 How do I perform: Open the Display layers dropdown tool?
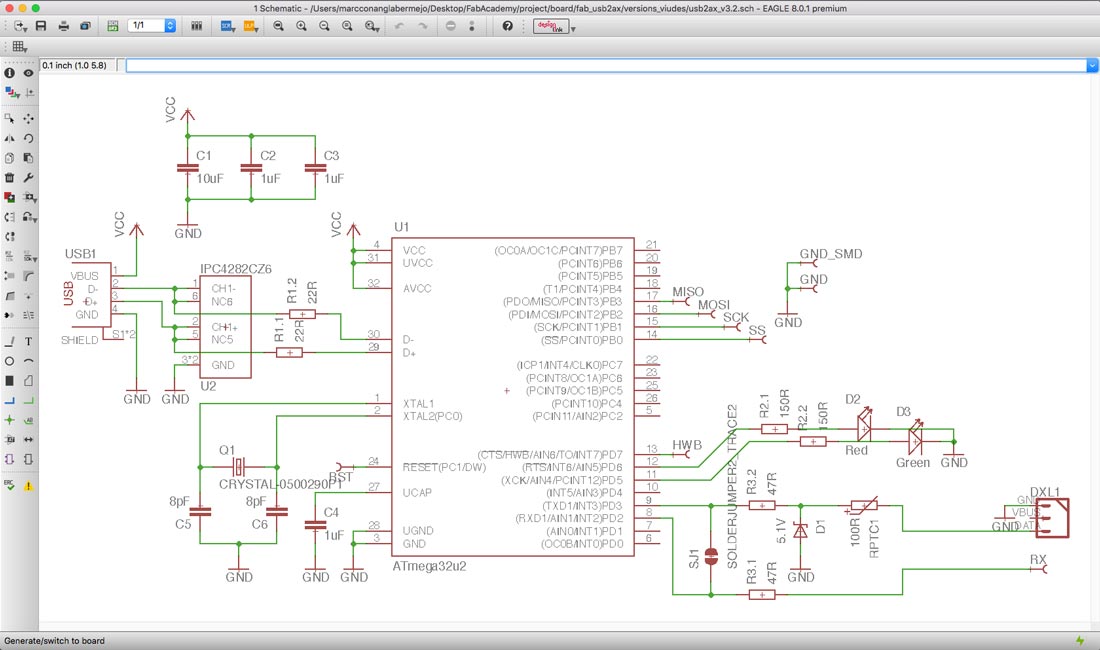tap(11, 93)
